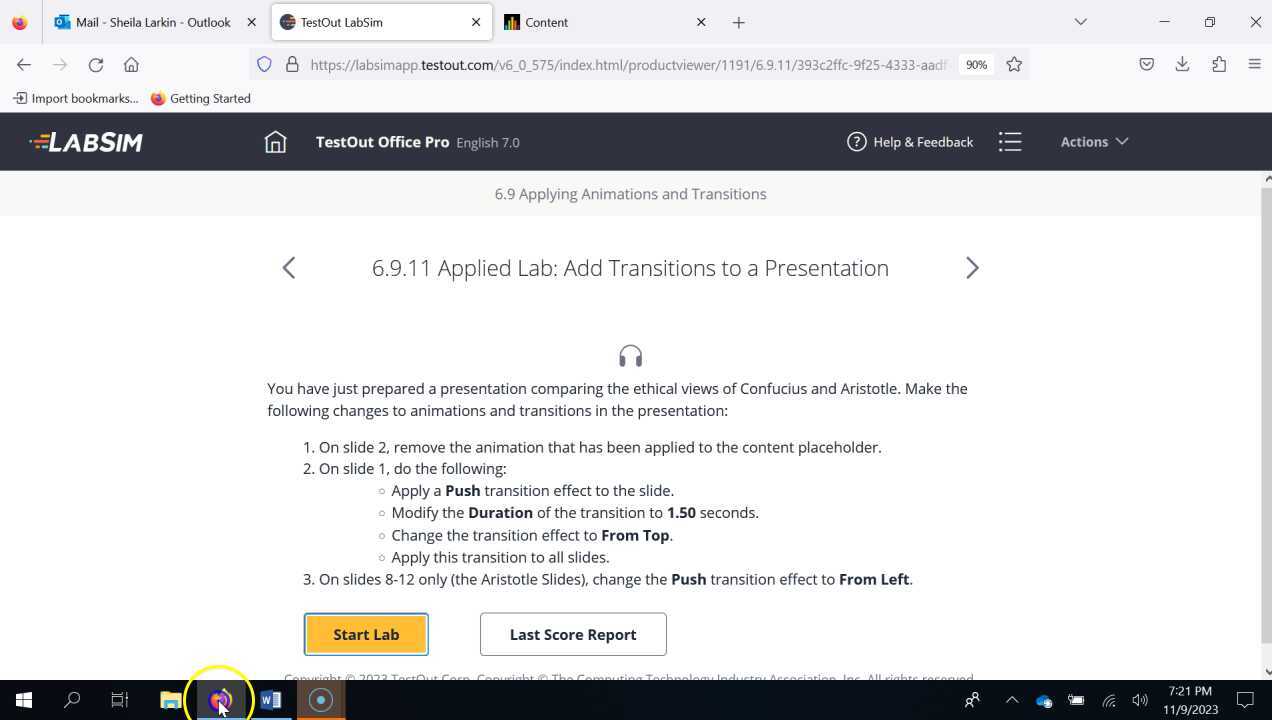Screen dimensions: 1272x720
Task: Open the Firefox application menu
Action: 1255,64
